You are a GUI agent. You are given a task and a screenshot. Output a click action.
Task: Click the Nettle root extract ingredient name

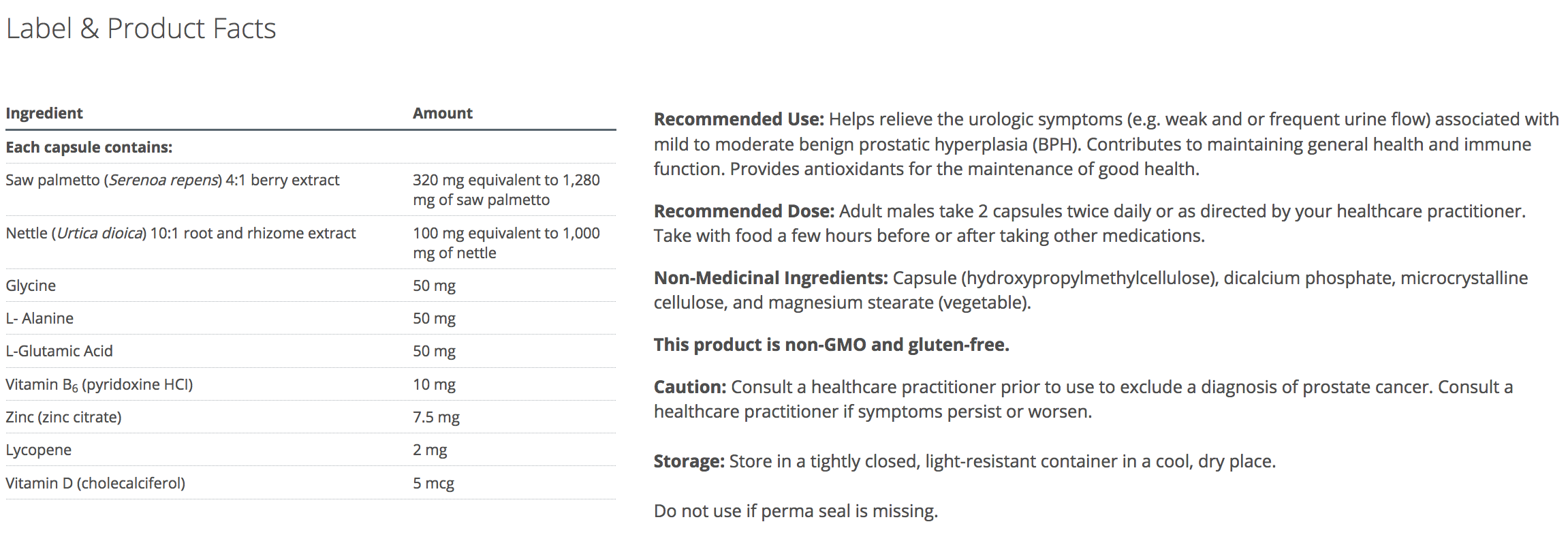tap(181, 234)
